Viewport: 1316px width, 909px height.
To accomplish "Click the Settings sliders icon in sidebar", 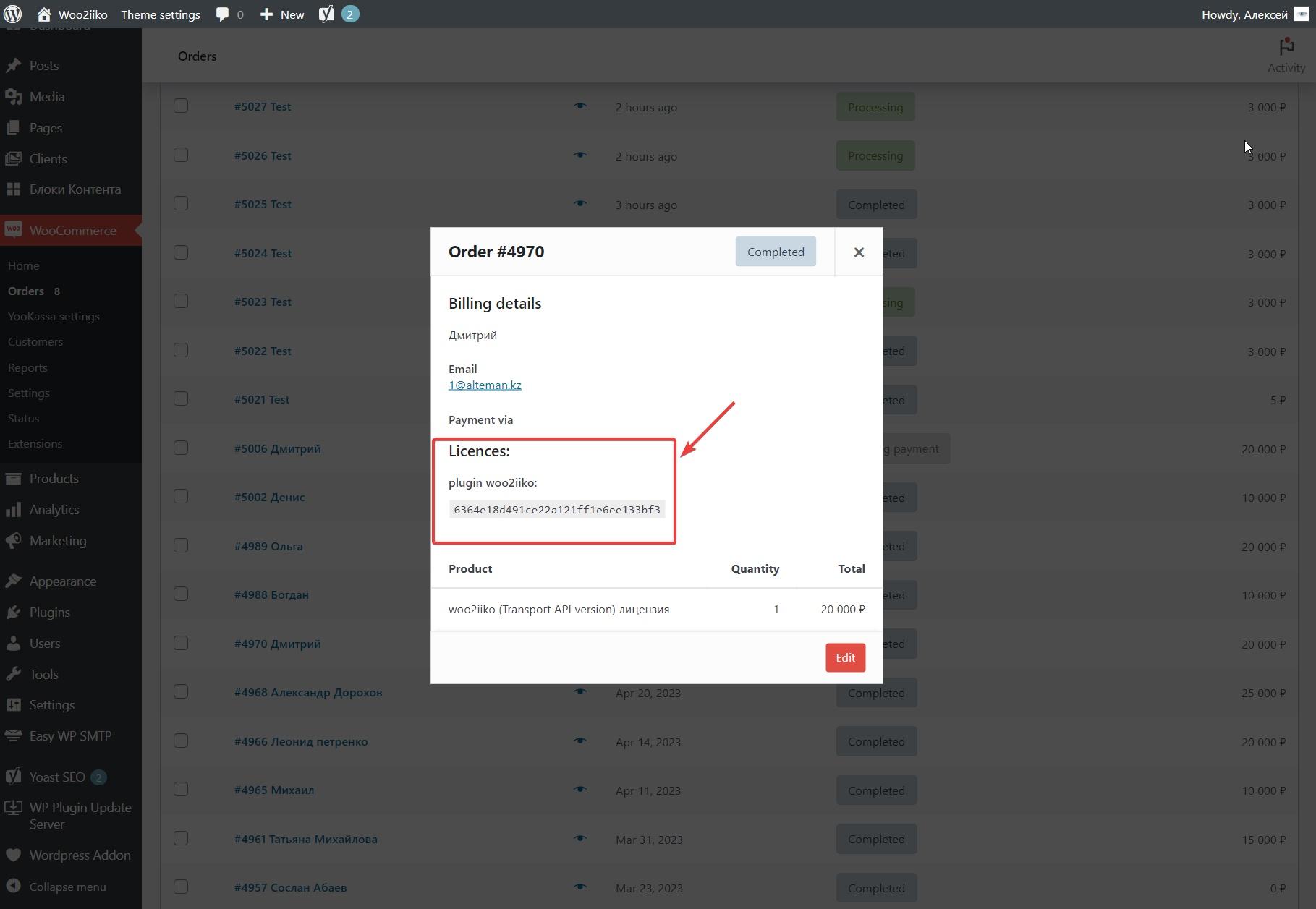I will (13, 705).
